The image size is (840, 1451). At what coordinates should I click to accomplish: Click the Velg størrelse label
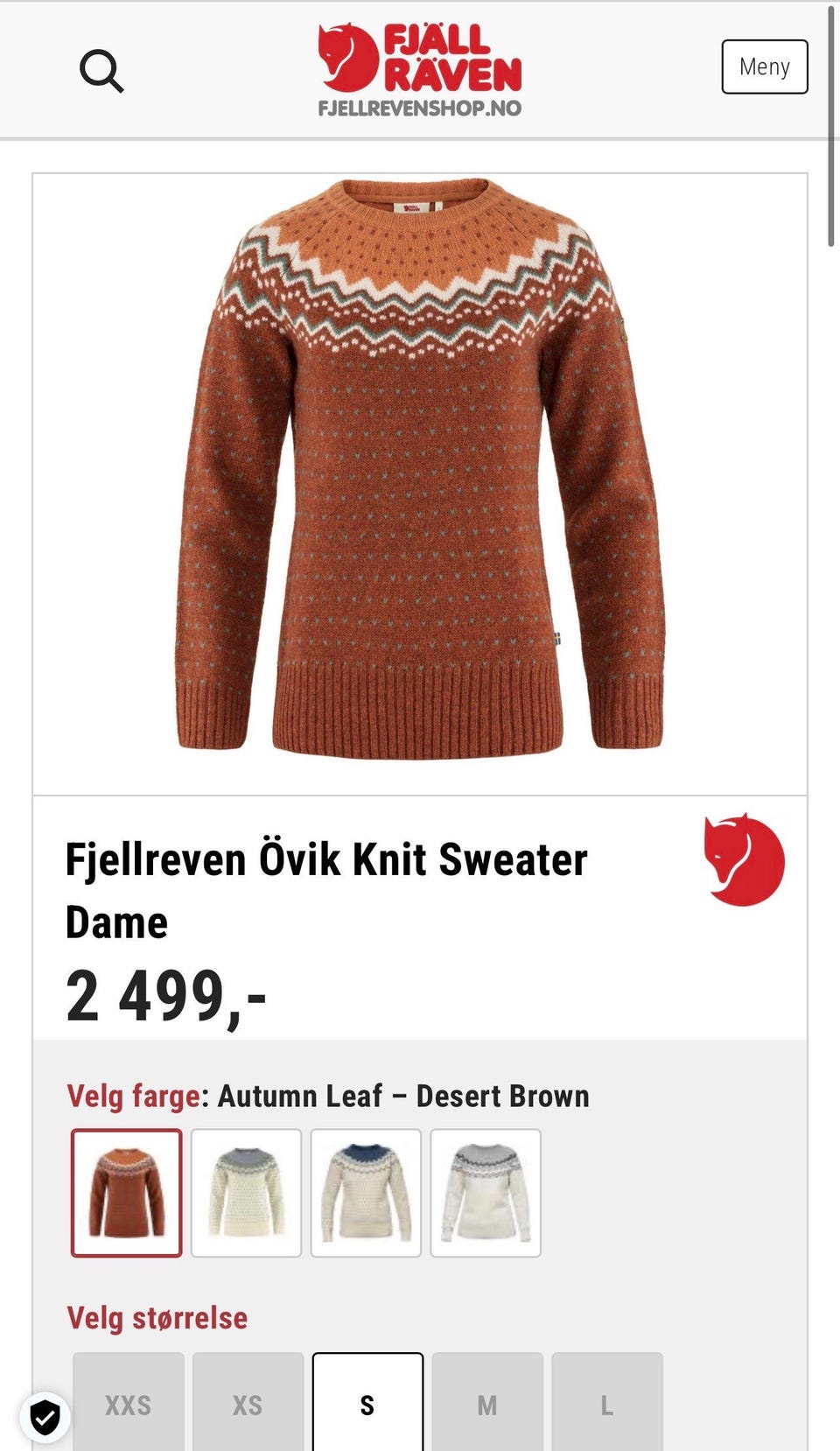157,1318
